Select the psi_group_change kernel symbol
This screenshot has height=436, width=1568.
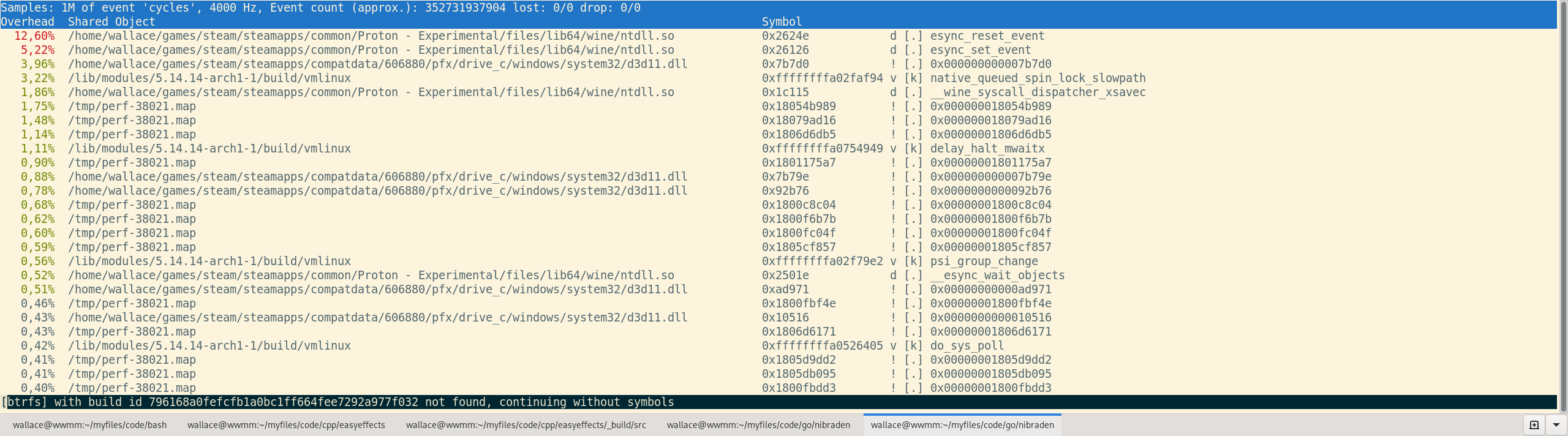pos(984,261)
